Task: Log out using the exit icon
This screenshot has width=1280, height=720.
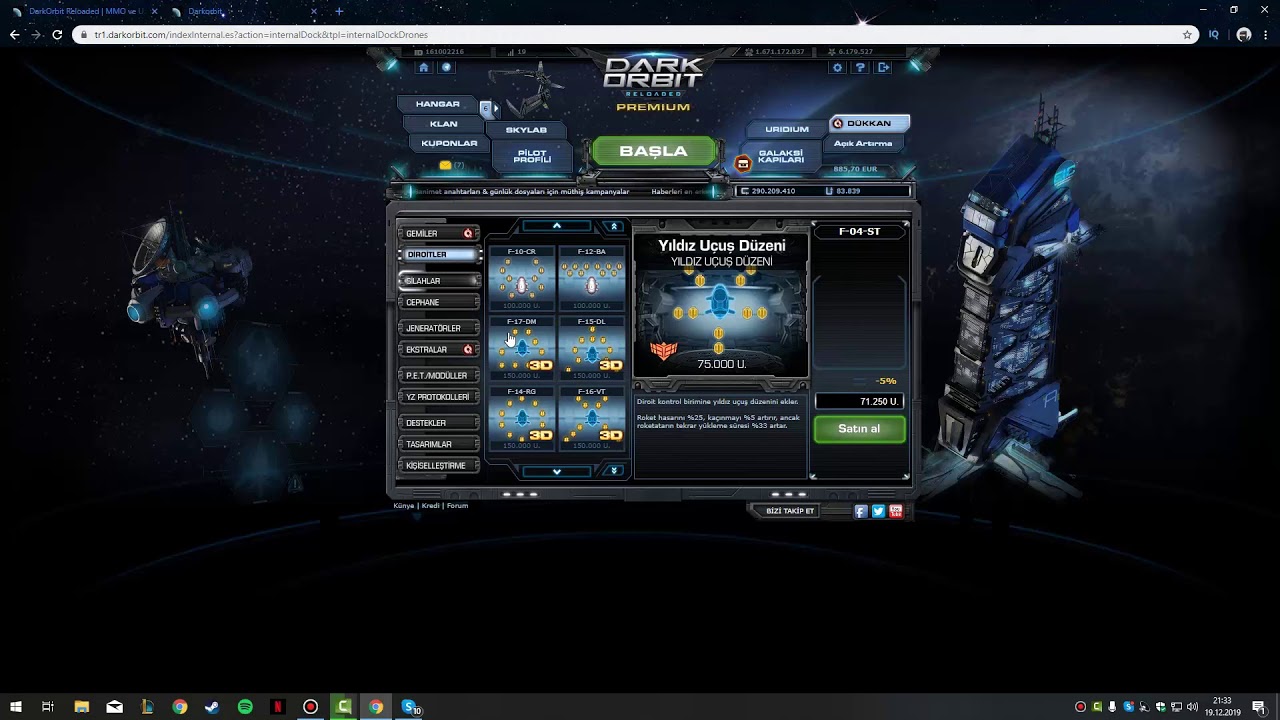Action: tap(883, 68)
